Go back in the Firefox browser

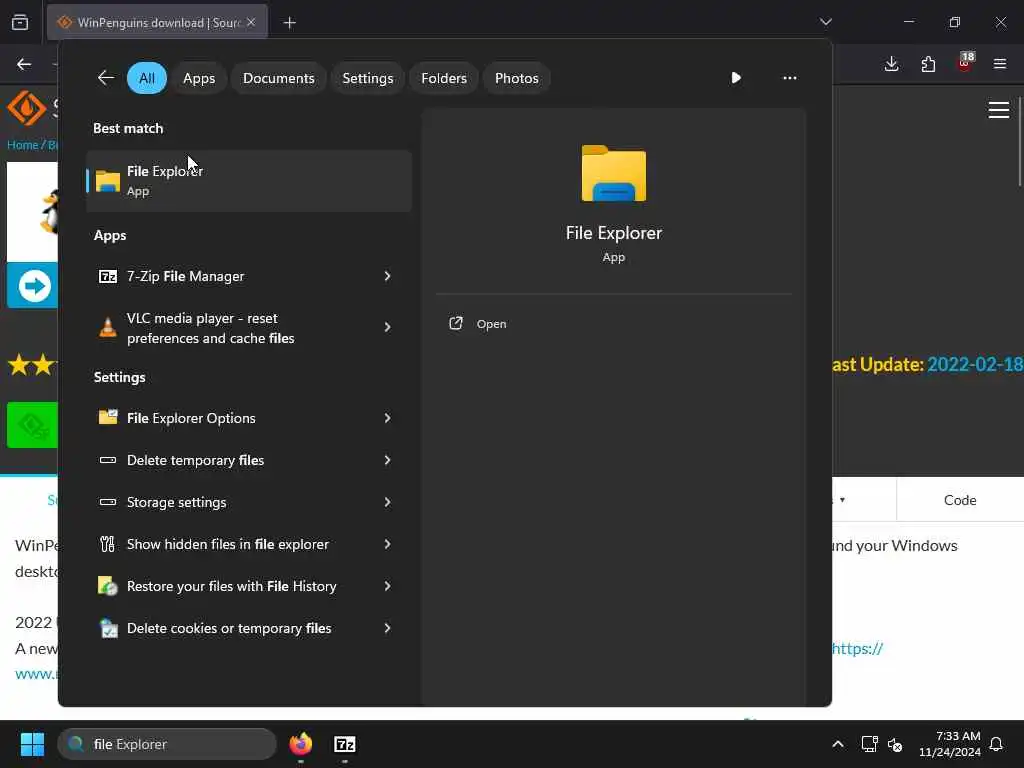[24, 64]
